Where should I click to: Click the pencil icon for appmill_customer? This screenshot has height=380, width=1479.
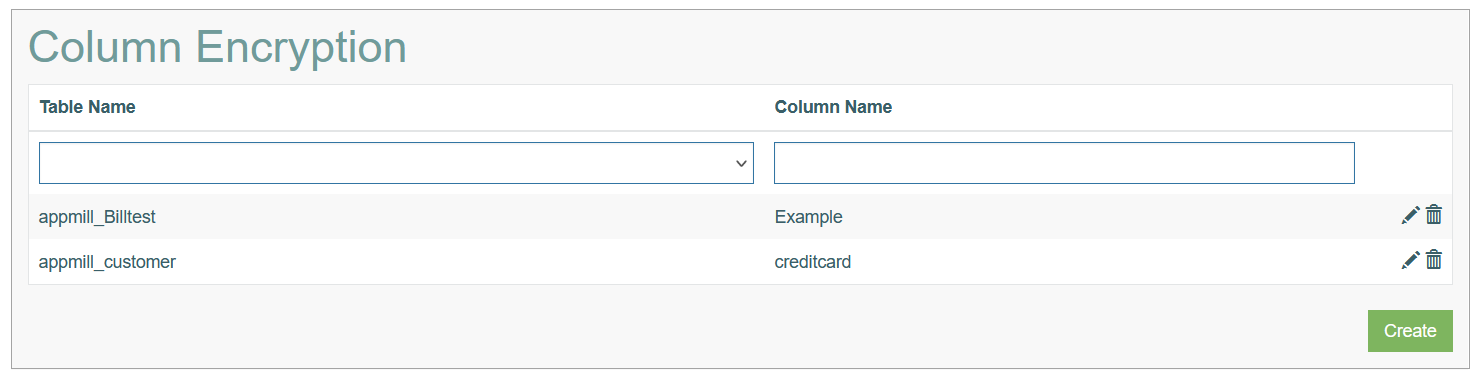[1410, 260]
